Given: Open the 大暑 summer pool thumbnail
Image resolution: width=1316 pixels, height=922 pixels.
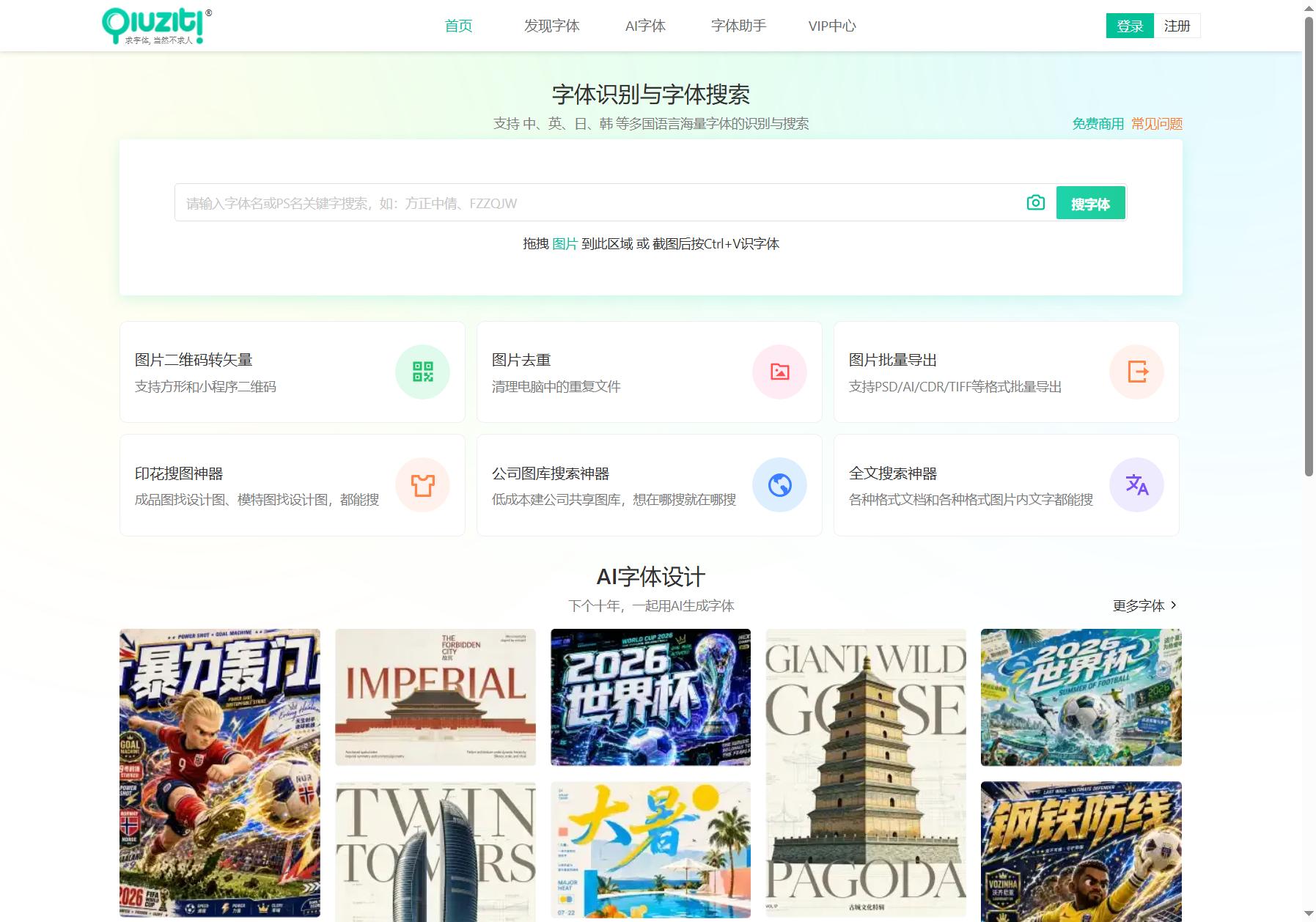Looking at the screenshot, I should [650, 850].
